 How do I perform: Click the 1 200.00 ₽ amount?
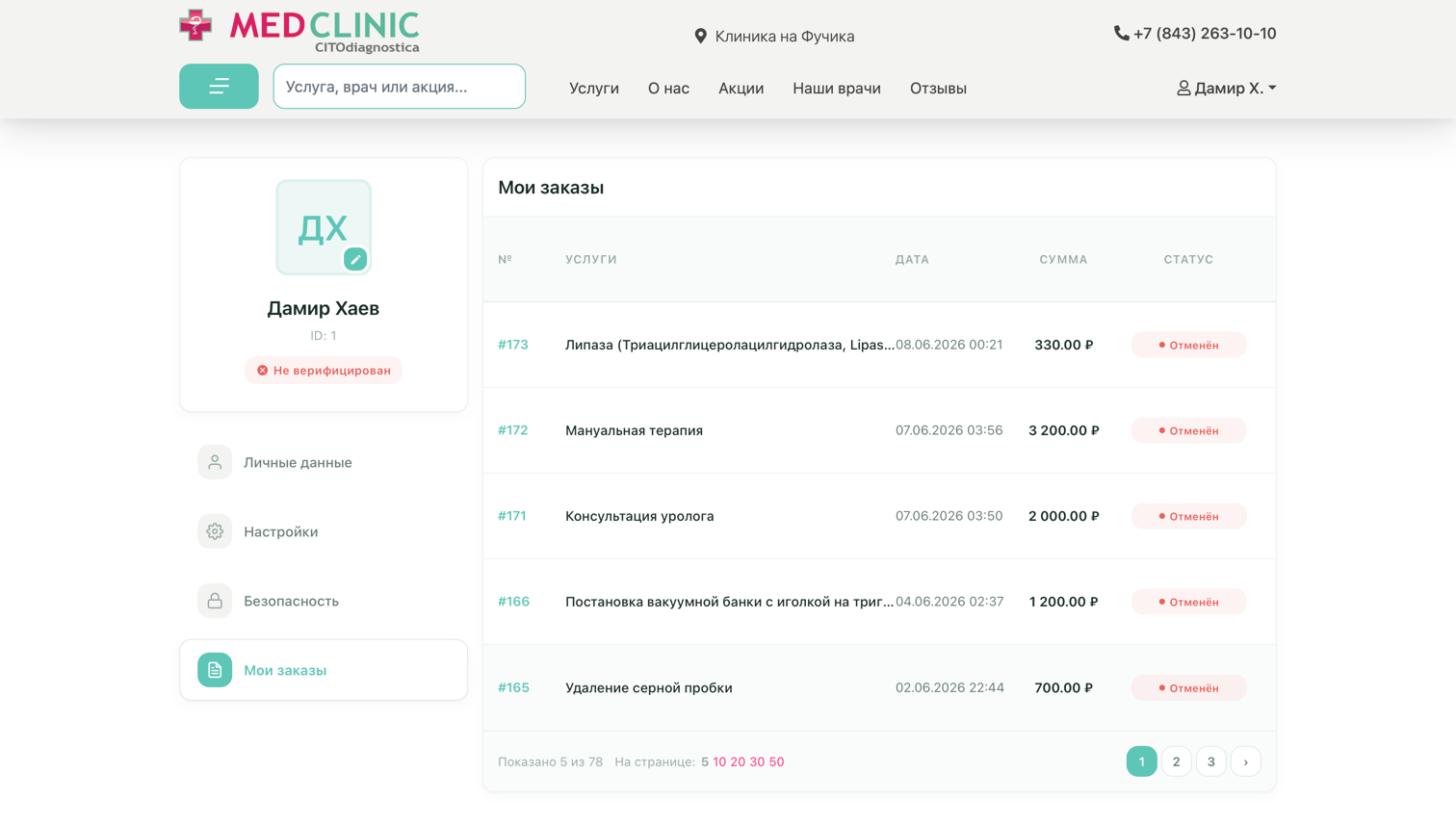click(x=1064, y=602)
